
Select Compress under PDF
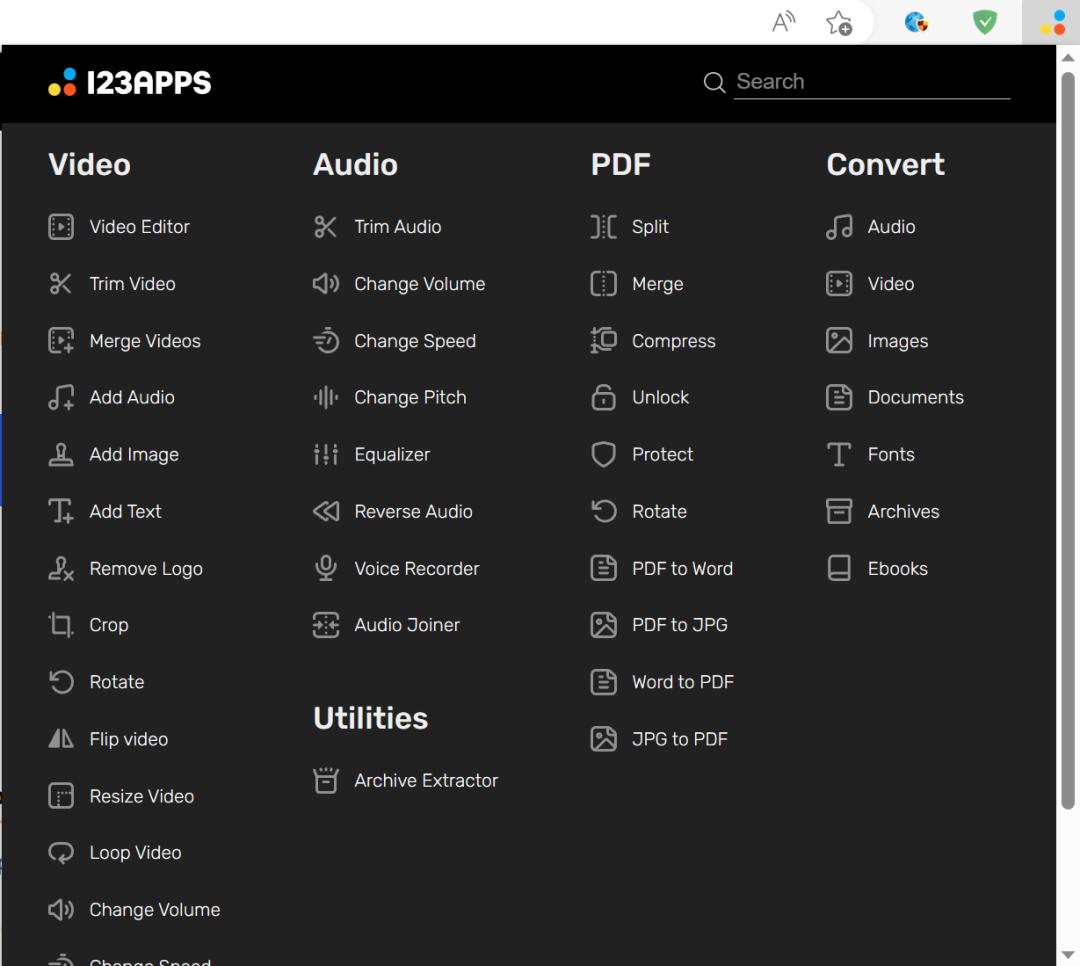pos(673,341)
